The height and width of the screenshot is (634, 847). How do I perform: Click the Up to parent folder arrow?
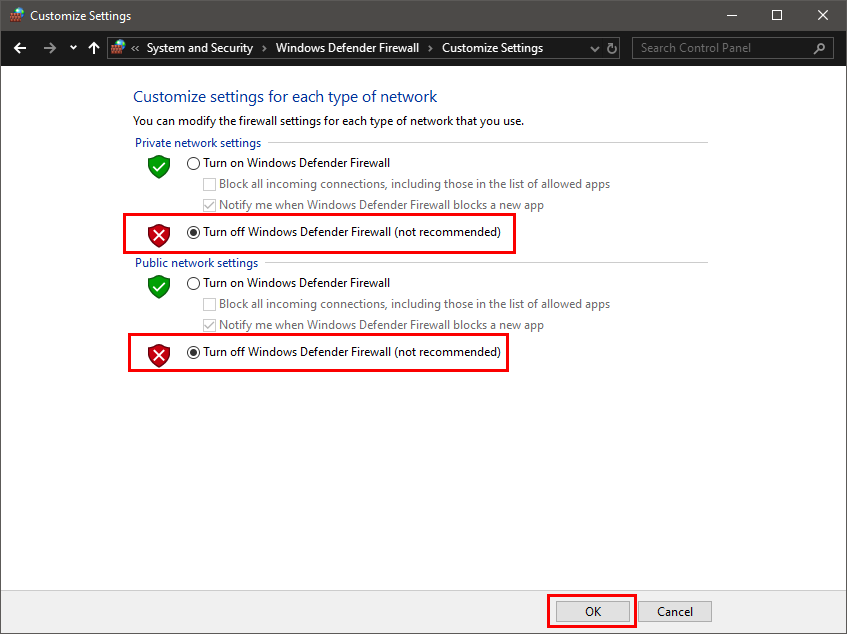[94, 48]
